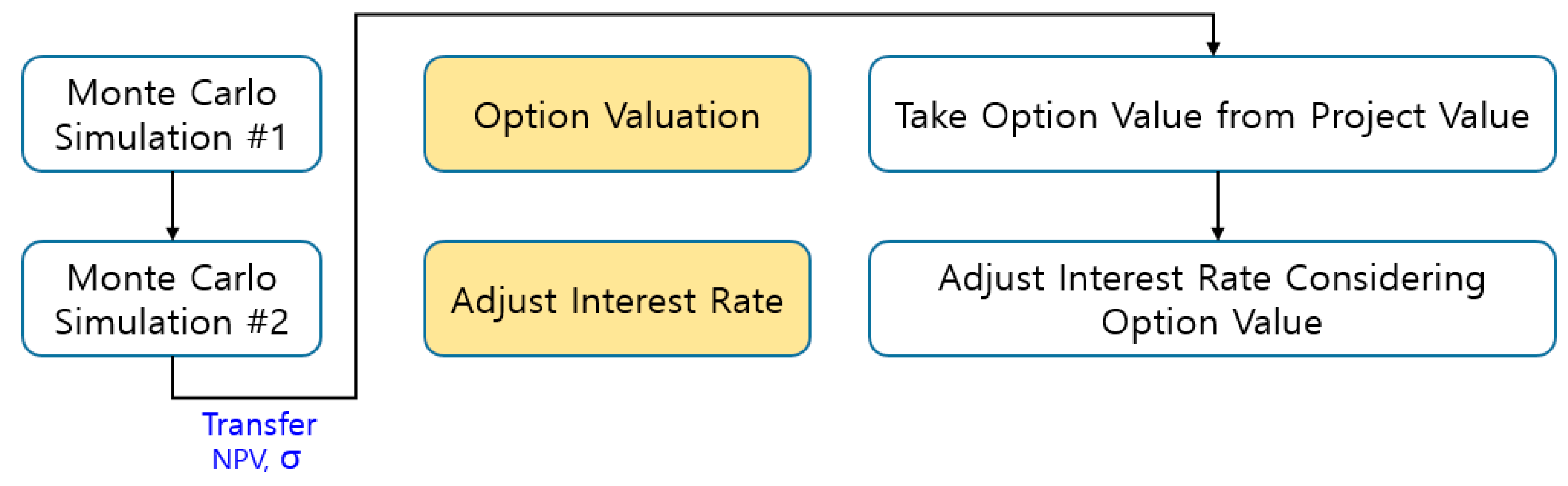Select the tall vertical connector line beside Option Valuation
The image size is (1568, 486).
click(356, 207)
